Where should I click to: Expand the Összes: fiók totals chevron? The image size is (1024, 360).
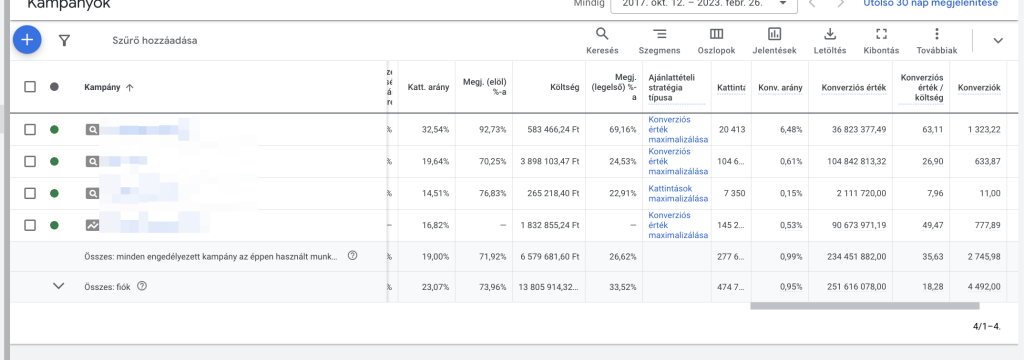coord(59,286)
